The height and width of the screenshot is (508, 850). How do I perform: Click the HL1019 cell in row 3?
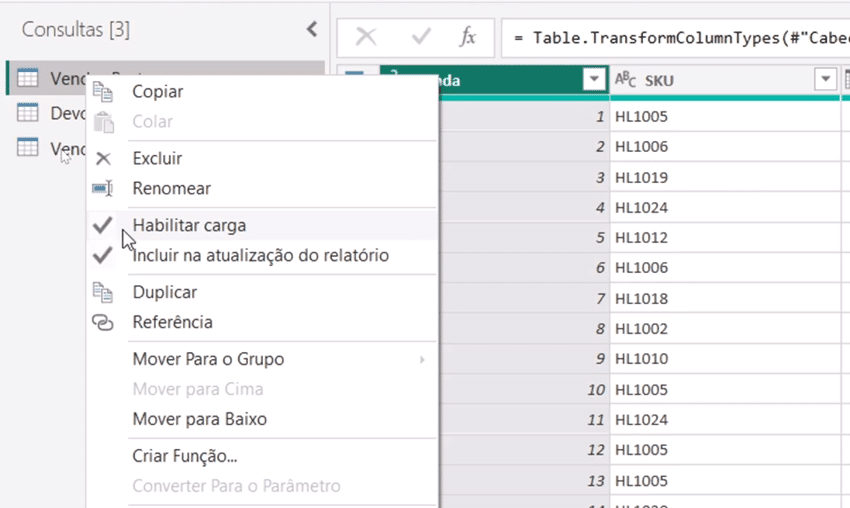[725, 177]
